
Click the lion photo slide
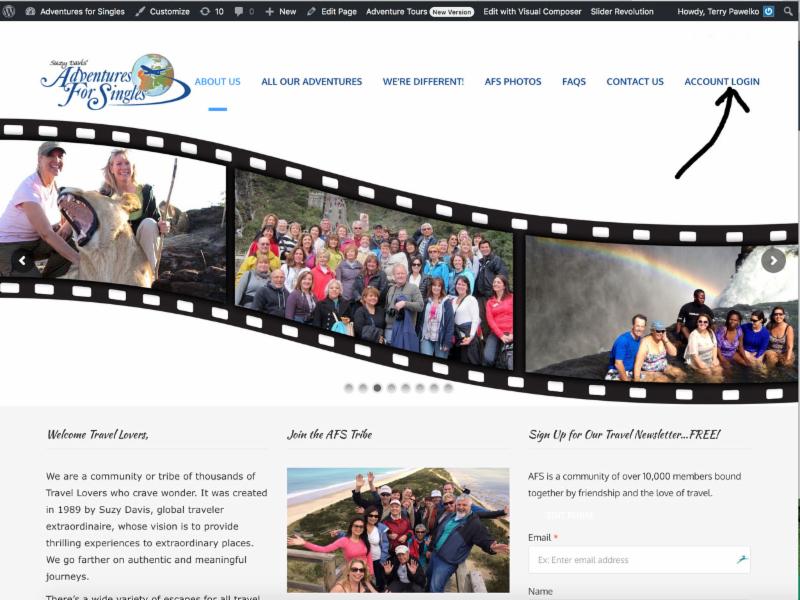(x=112, y=219)
